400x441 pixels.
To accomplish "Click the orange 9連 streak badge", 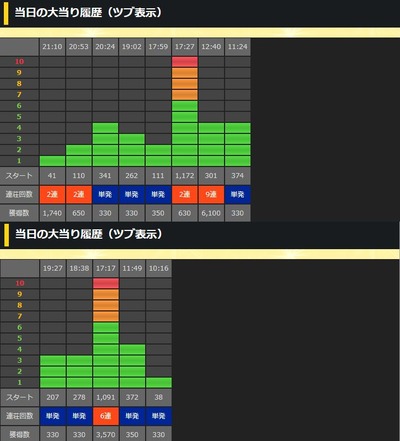I will point(211,194).
